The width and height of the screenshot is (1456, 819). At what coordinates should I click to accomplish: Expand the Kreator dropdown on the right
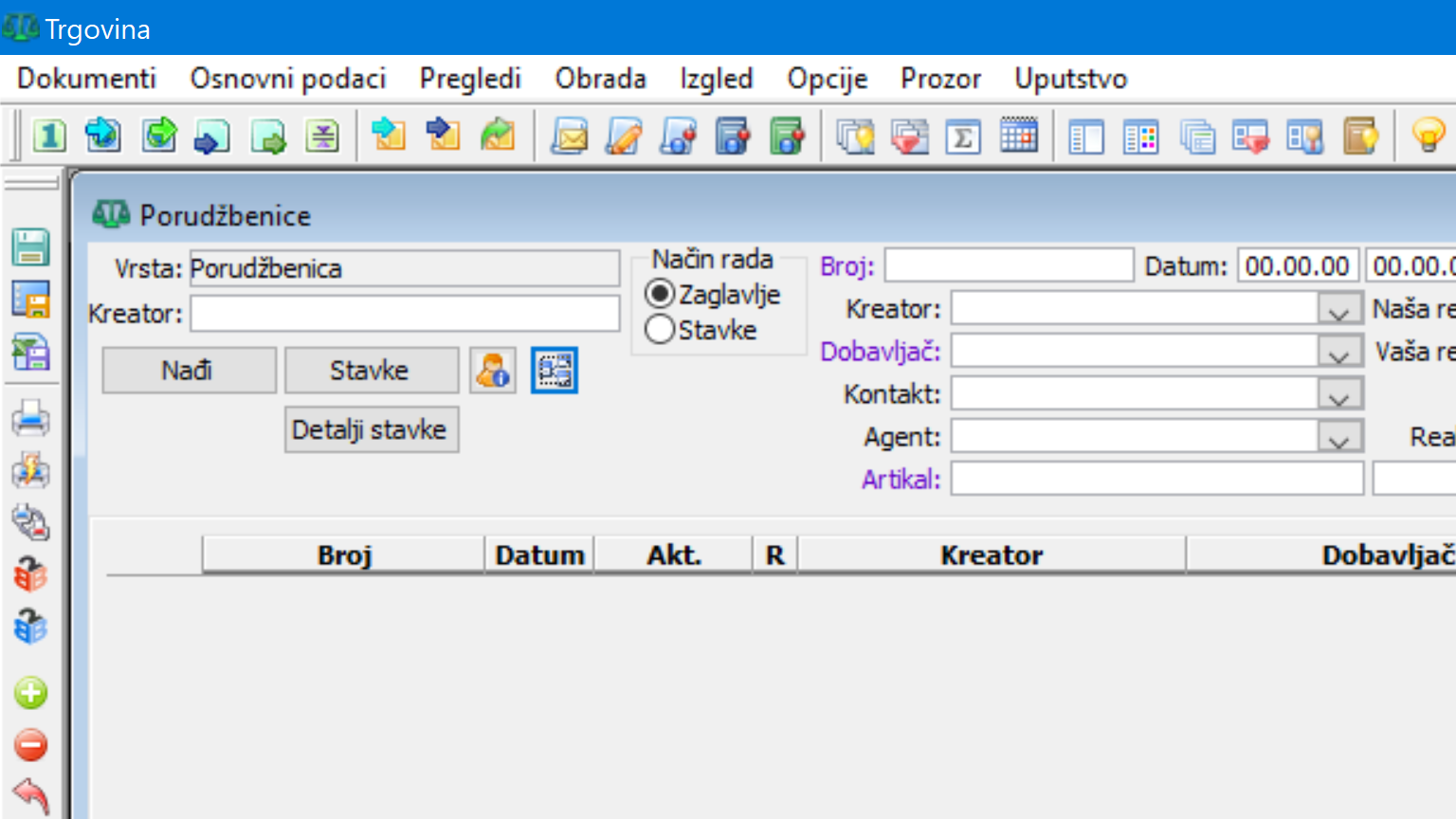1338,309
